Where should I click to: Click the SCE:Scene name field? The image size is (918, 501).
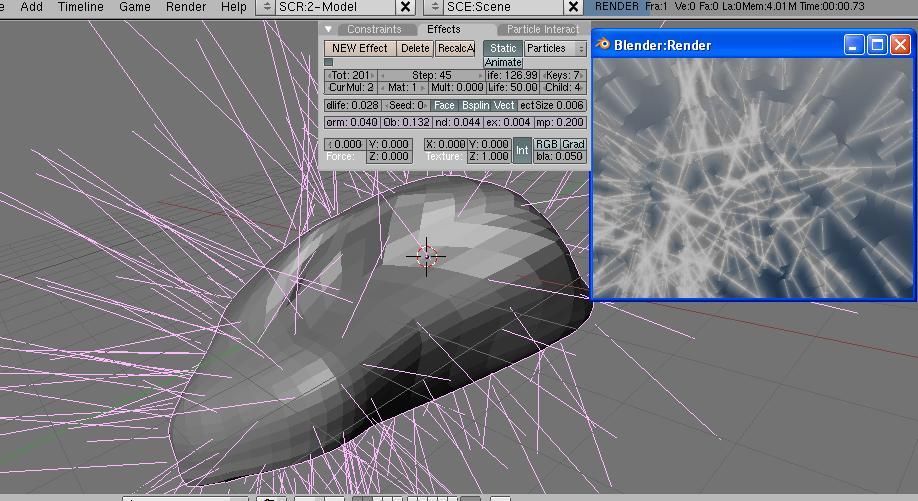(503, 7)
